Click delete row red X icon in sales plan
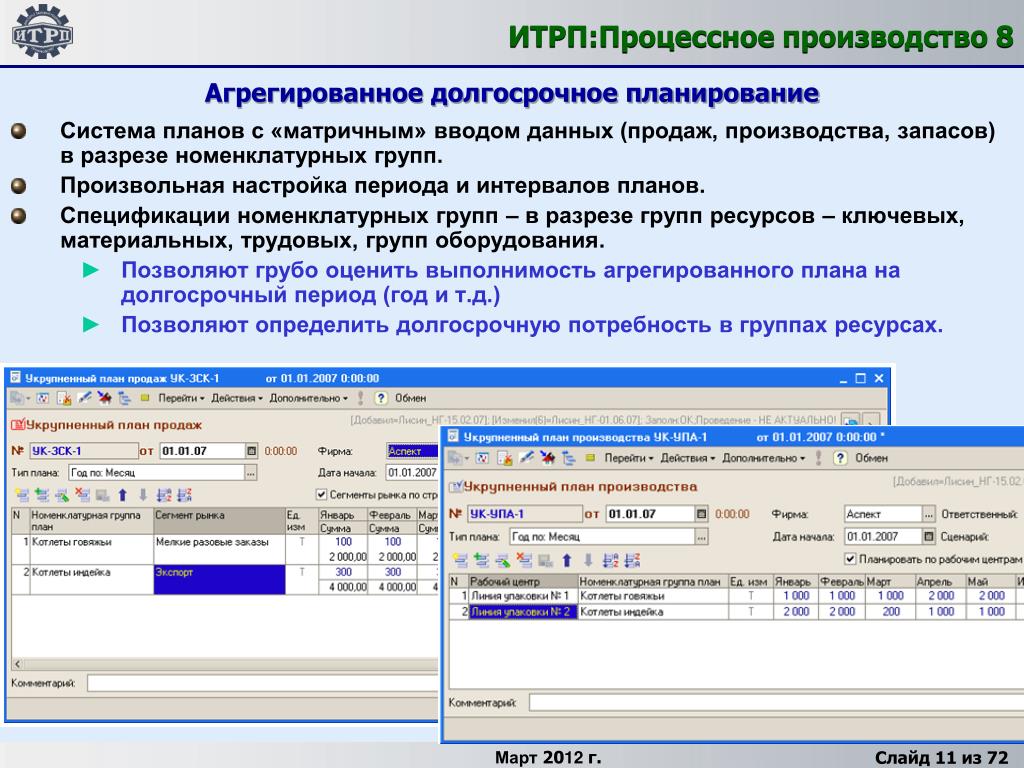This screenshot has width=1024, height=768. coord(82,495)
